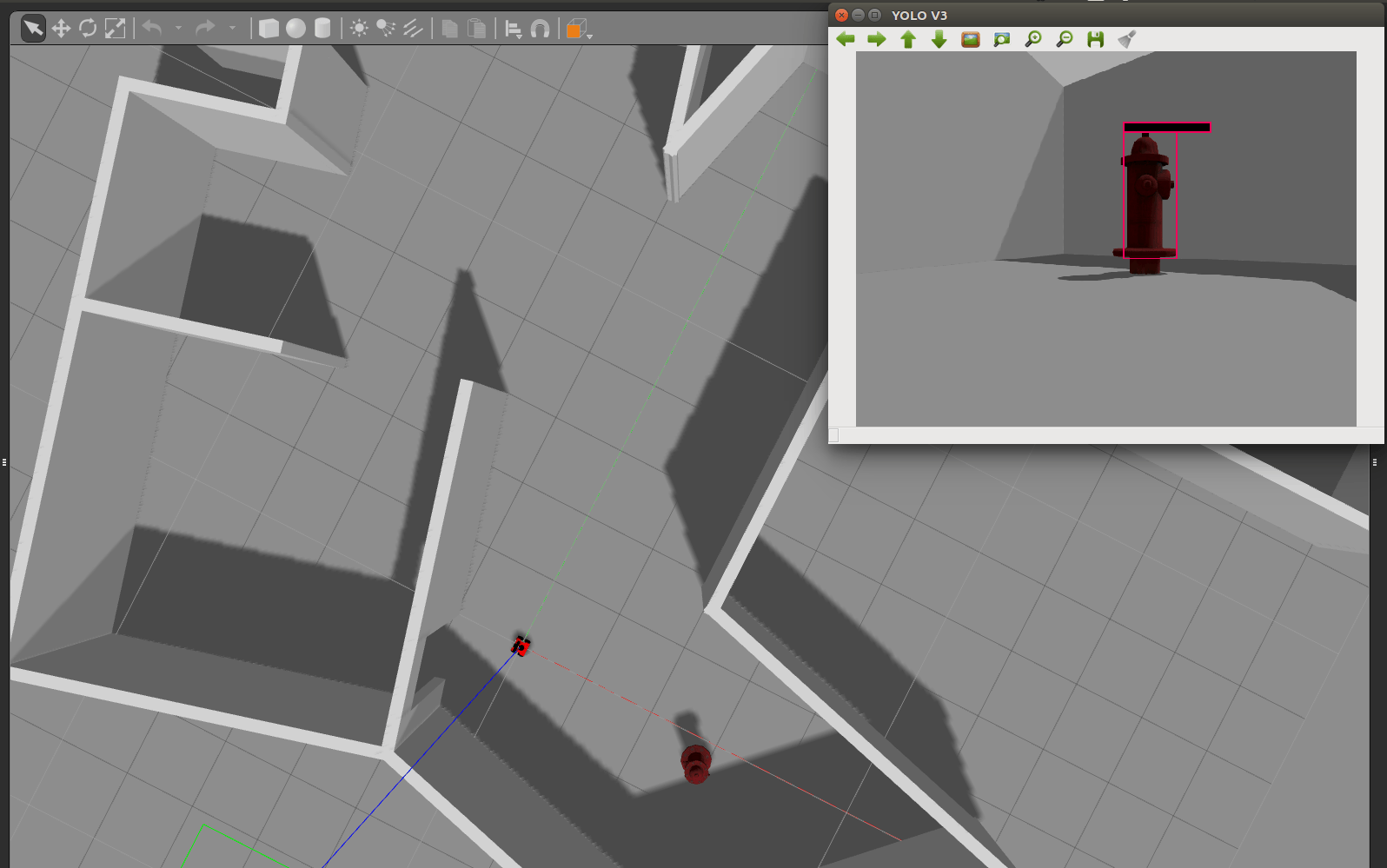Image resolution: width=1387 pixels, height=868 pixels.
Task: Open the redo history dropdown arrow
Action: [232, 29]
